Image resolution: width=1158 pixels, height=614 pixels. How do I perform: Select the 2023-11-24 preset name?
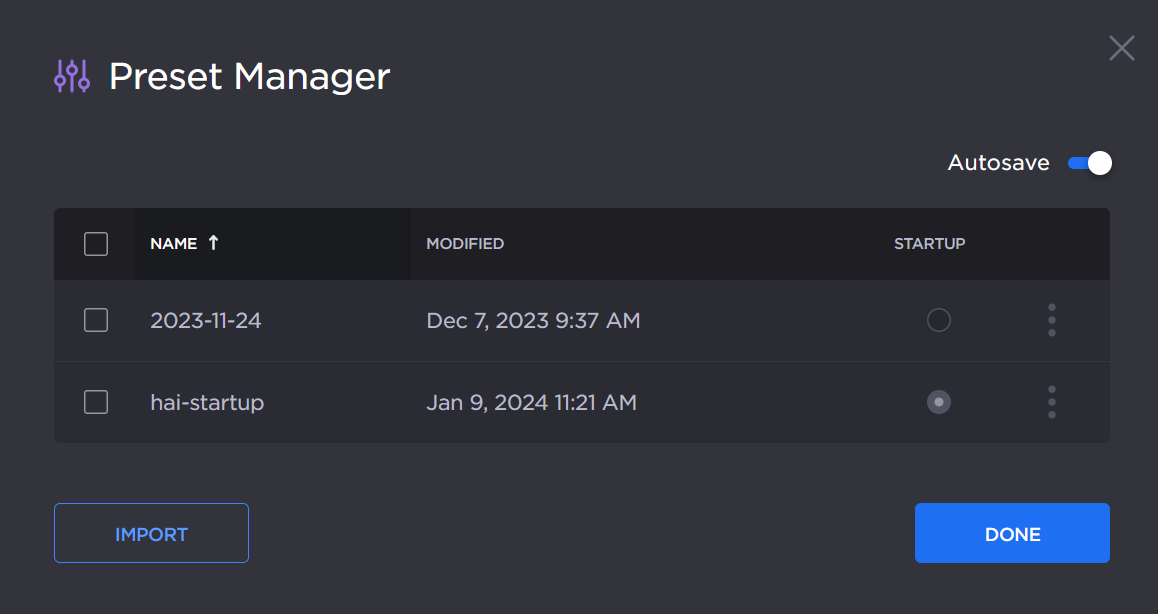[206, 321]
